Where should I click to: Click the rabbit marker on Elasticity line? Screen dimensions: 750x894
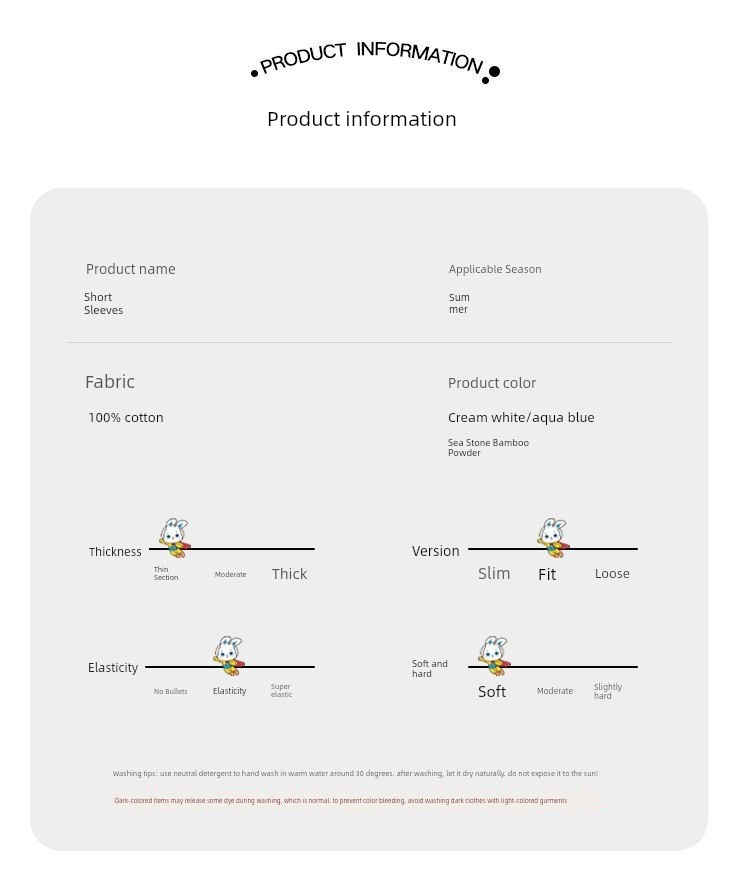coord(229,656)
